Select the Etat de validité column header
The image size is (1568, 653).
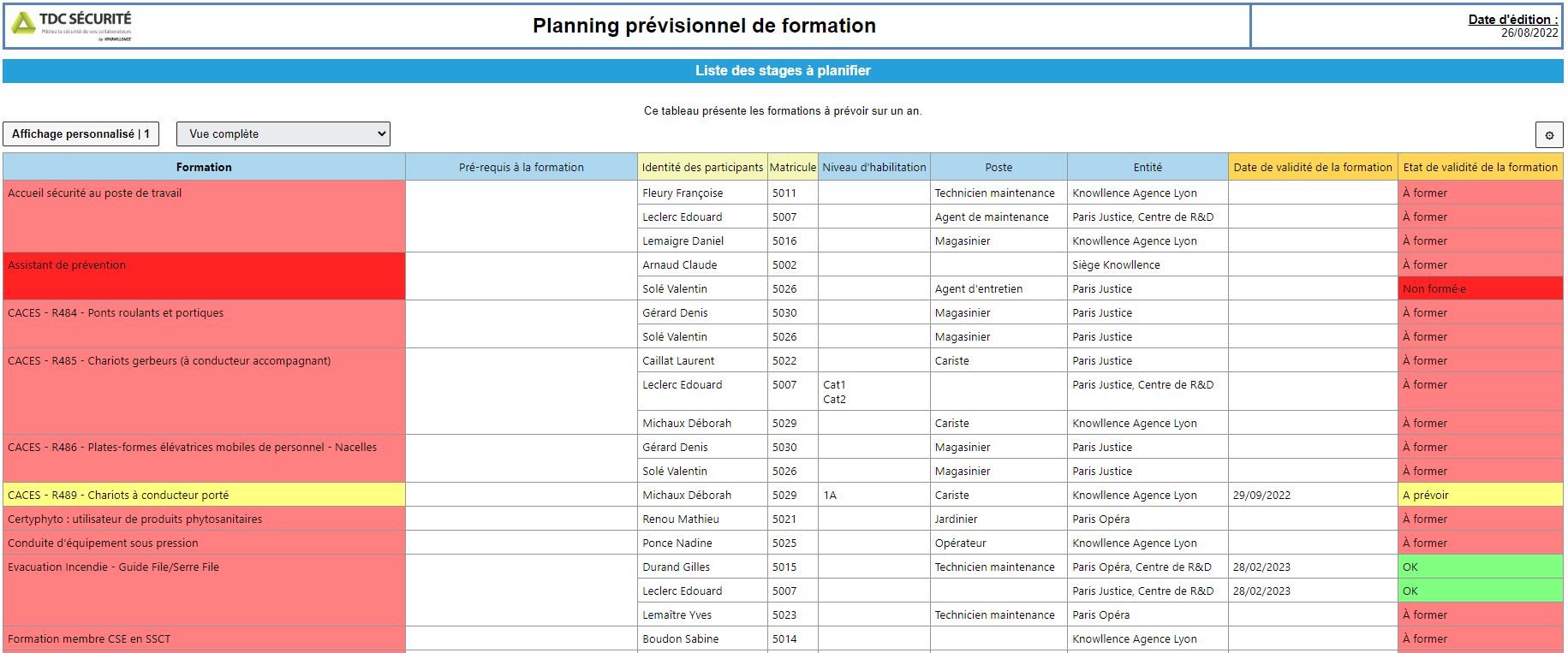tap(1481, 167)
